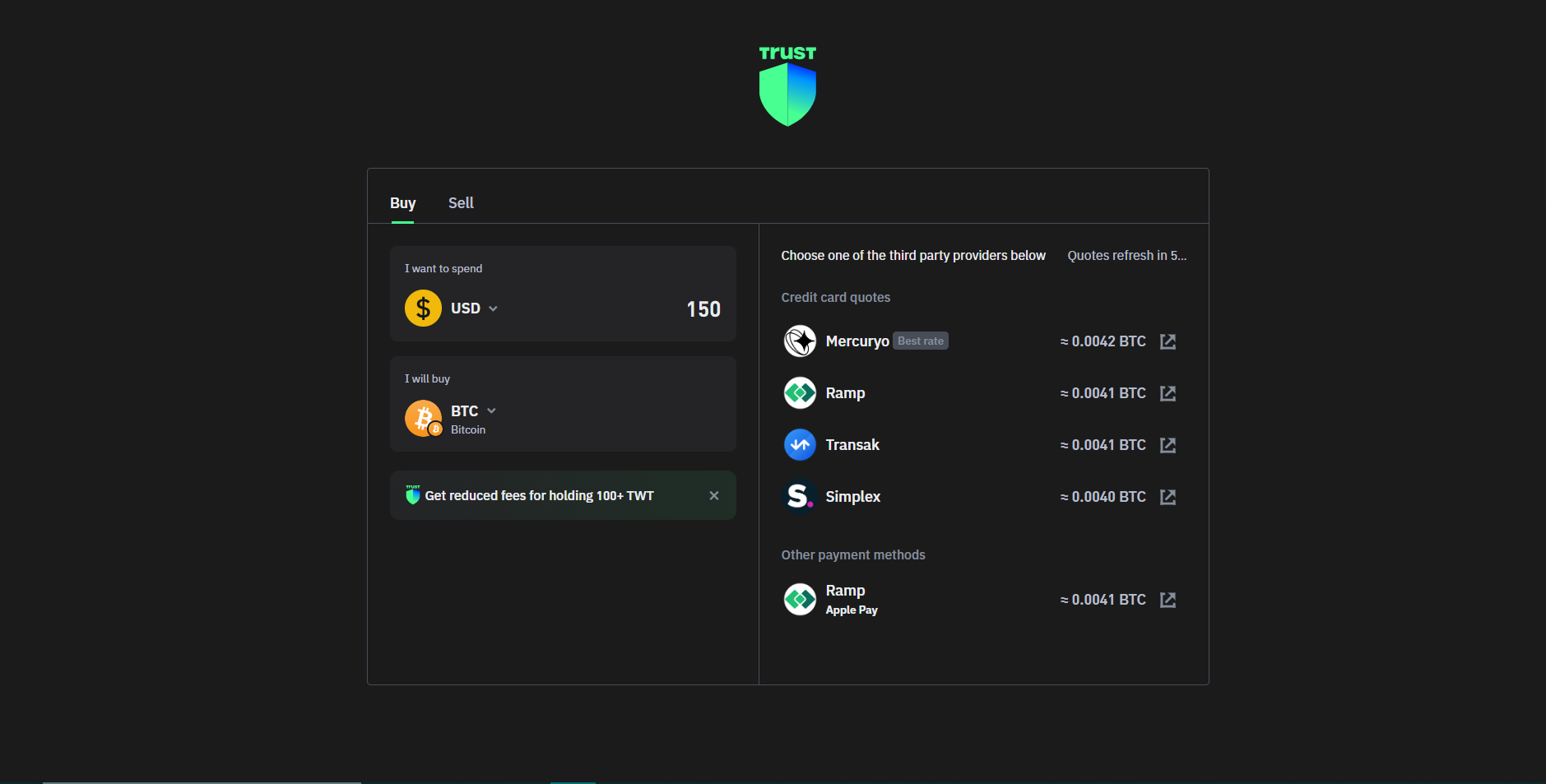The height and width of the screenshot is (784, 1546).
Task: Click the third party providers heading
Action: pos(913,256)
